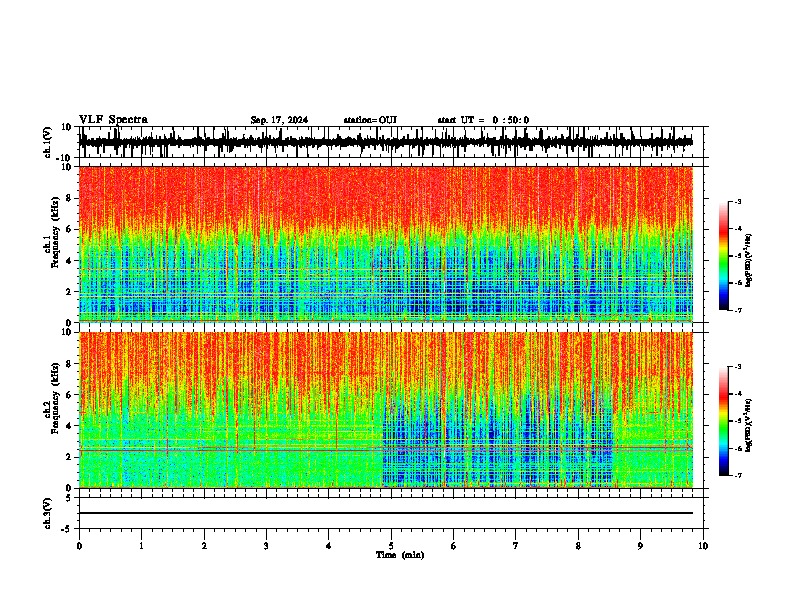Click inside the ch.2 frequency spectrogram
Viewport: 792px width, 612px height.
pos(386,410)
